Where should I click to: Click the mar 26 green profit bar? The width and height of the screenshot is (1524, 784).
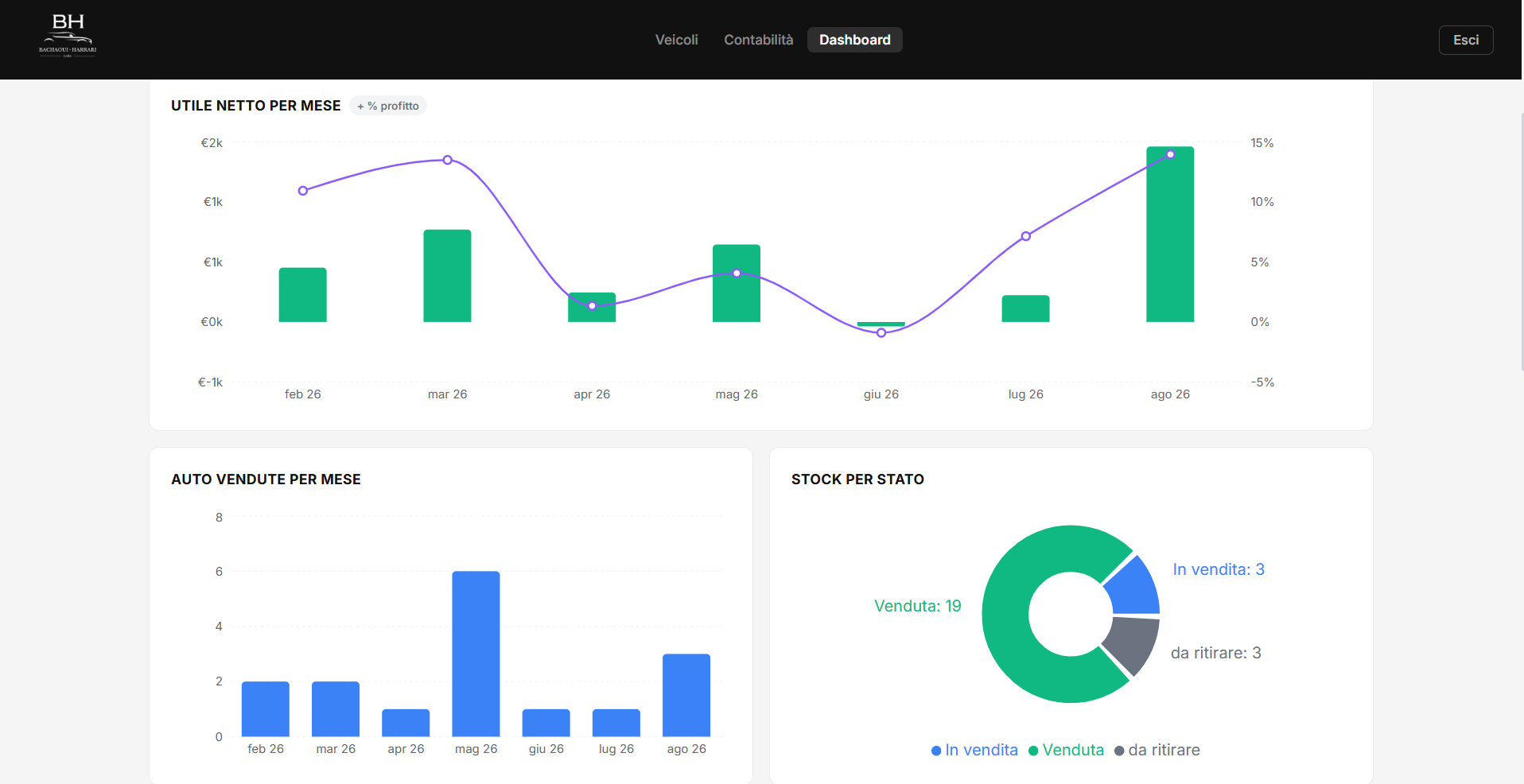(447, 276)
